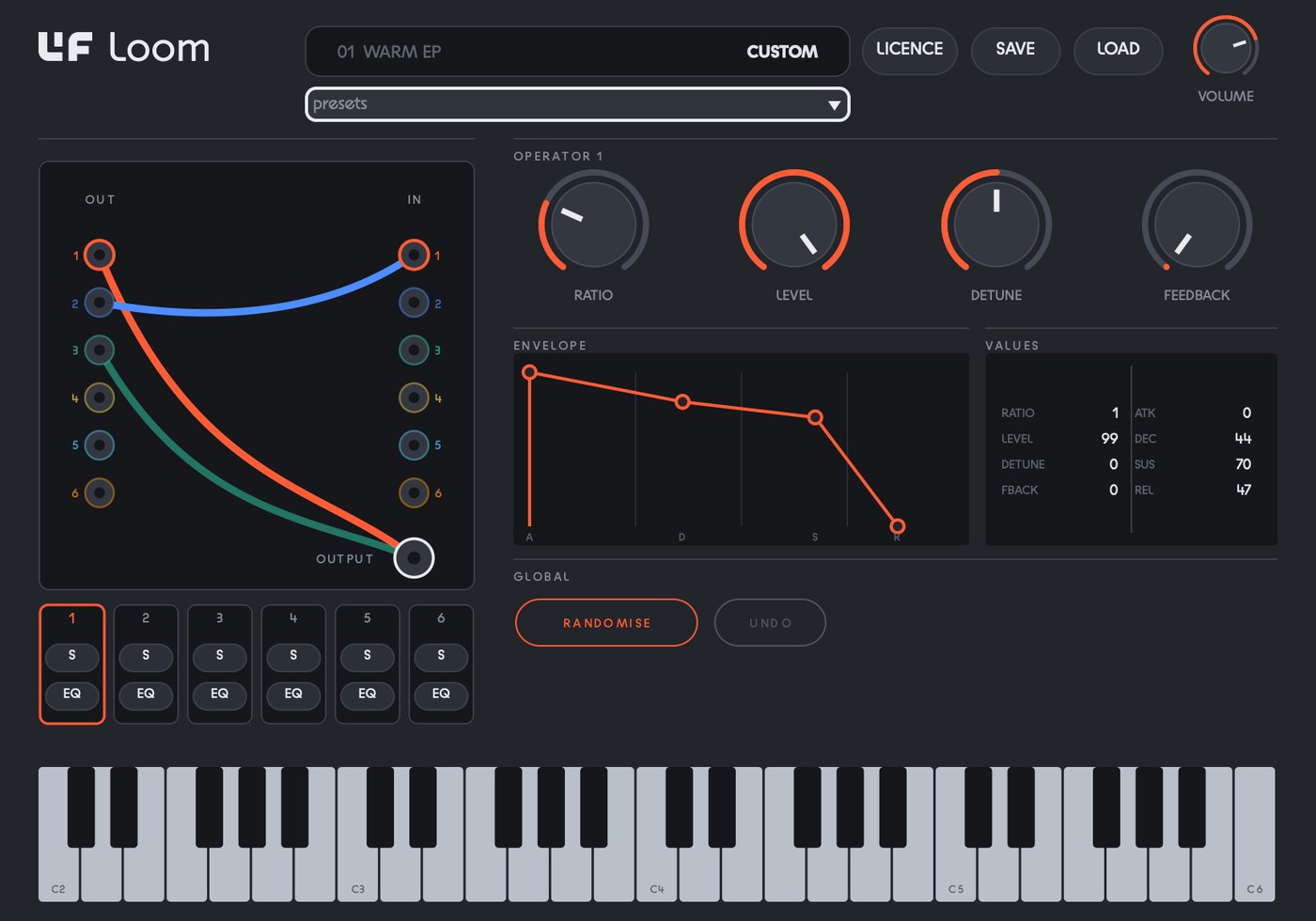Solo operator 3 with its S button
1316x921 pixels.
(220, 656)
